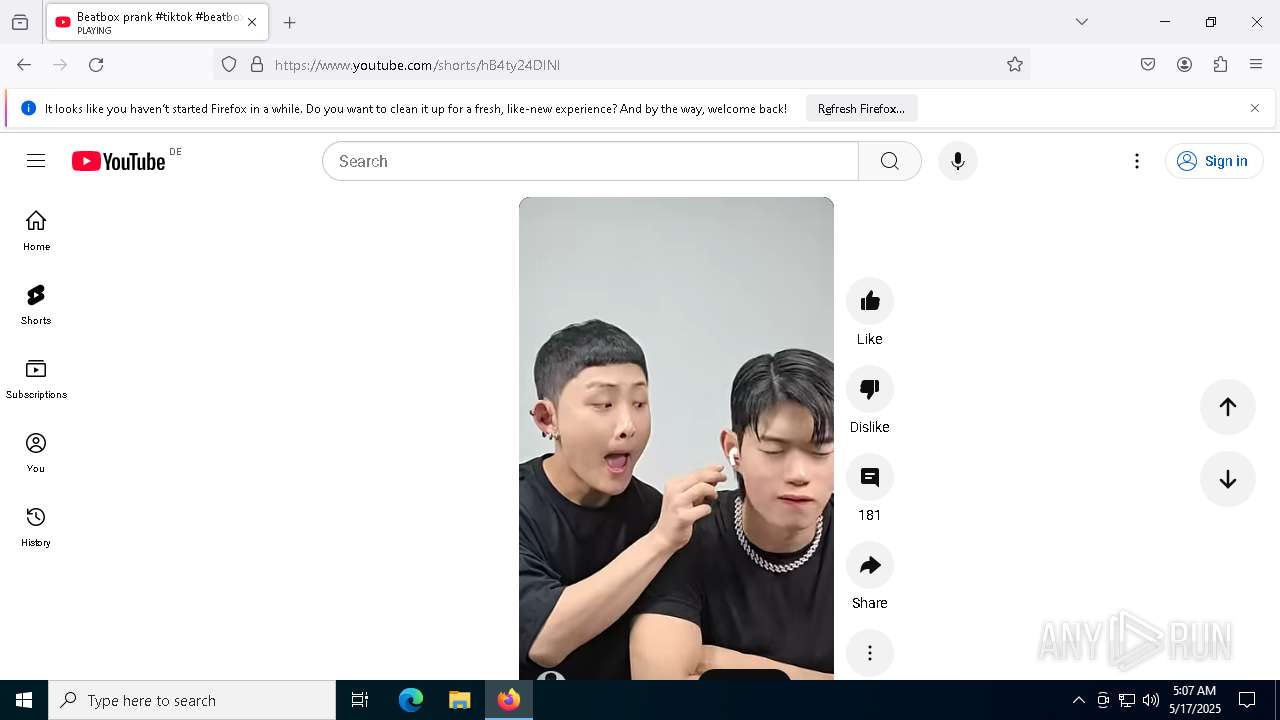Go to YouTube home via logo
1280x720 pixels.
pos(118,161)
